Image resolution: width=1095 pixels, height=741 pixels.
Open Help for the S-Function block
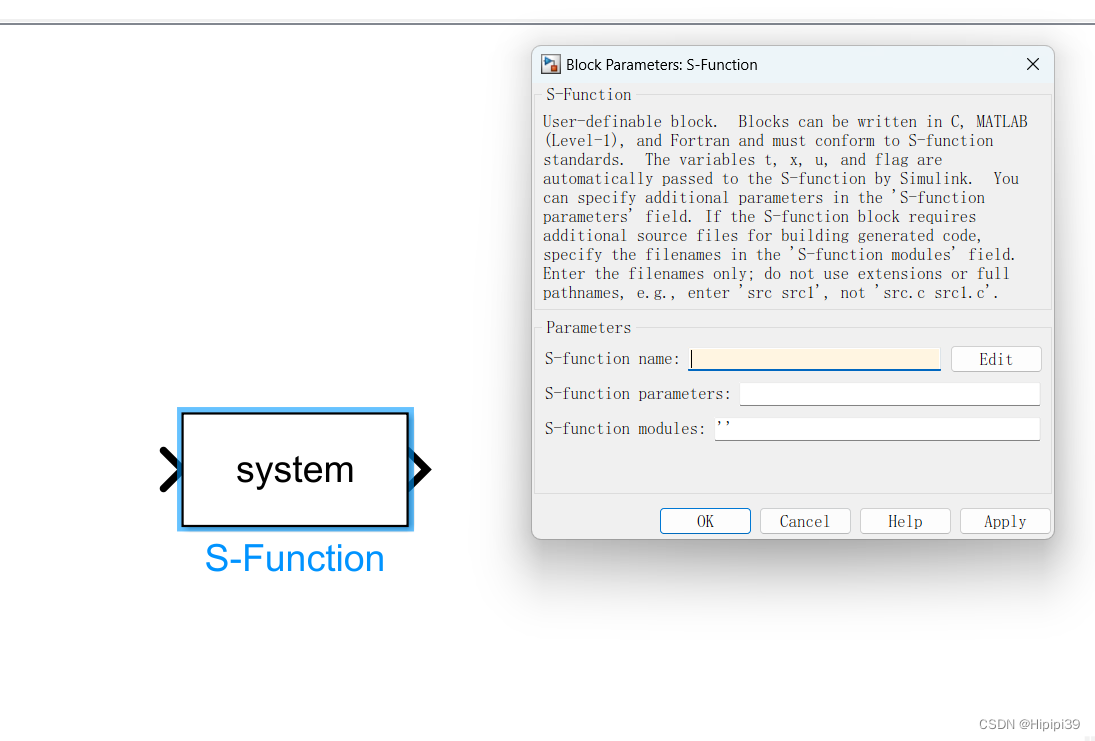pos(905,520)
